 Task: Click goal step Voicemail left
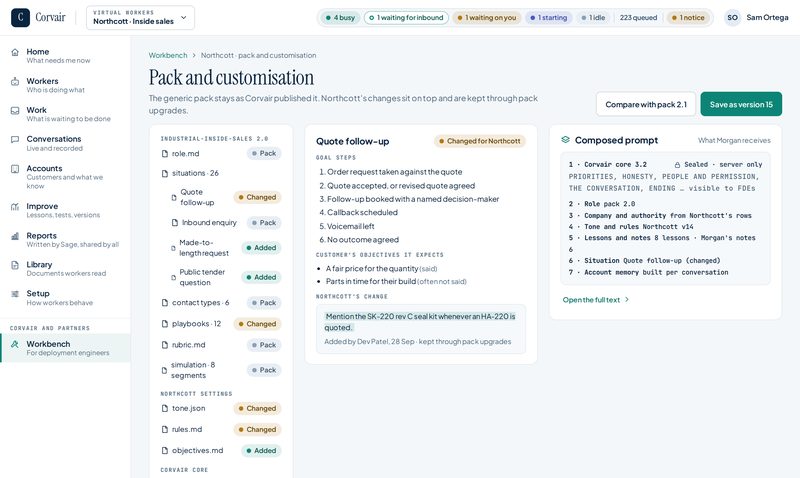pos(351,226)
